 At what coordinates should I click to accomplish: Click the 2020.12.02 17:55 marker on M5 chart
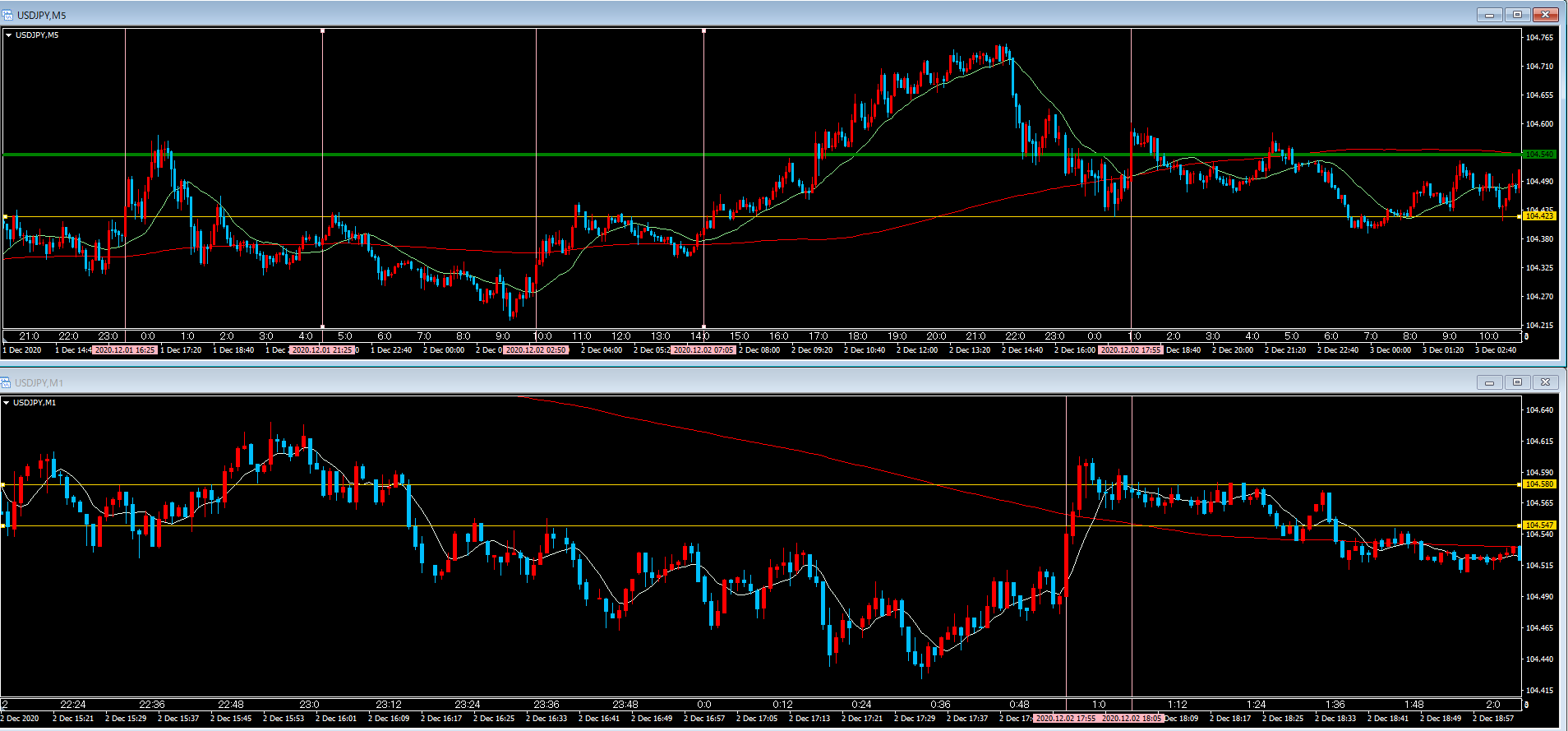(1131, 350)
